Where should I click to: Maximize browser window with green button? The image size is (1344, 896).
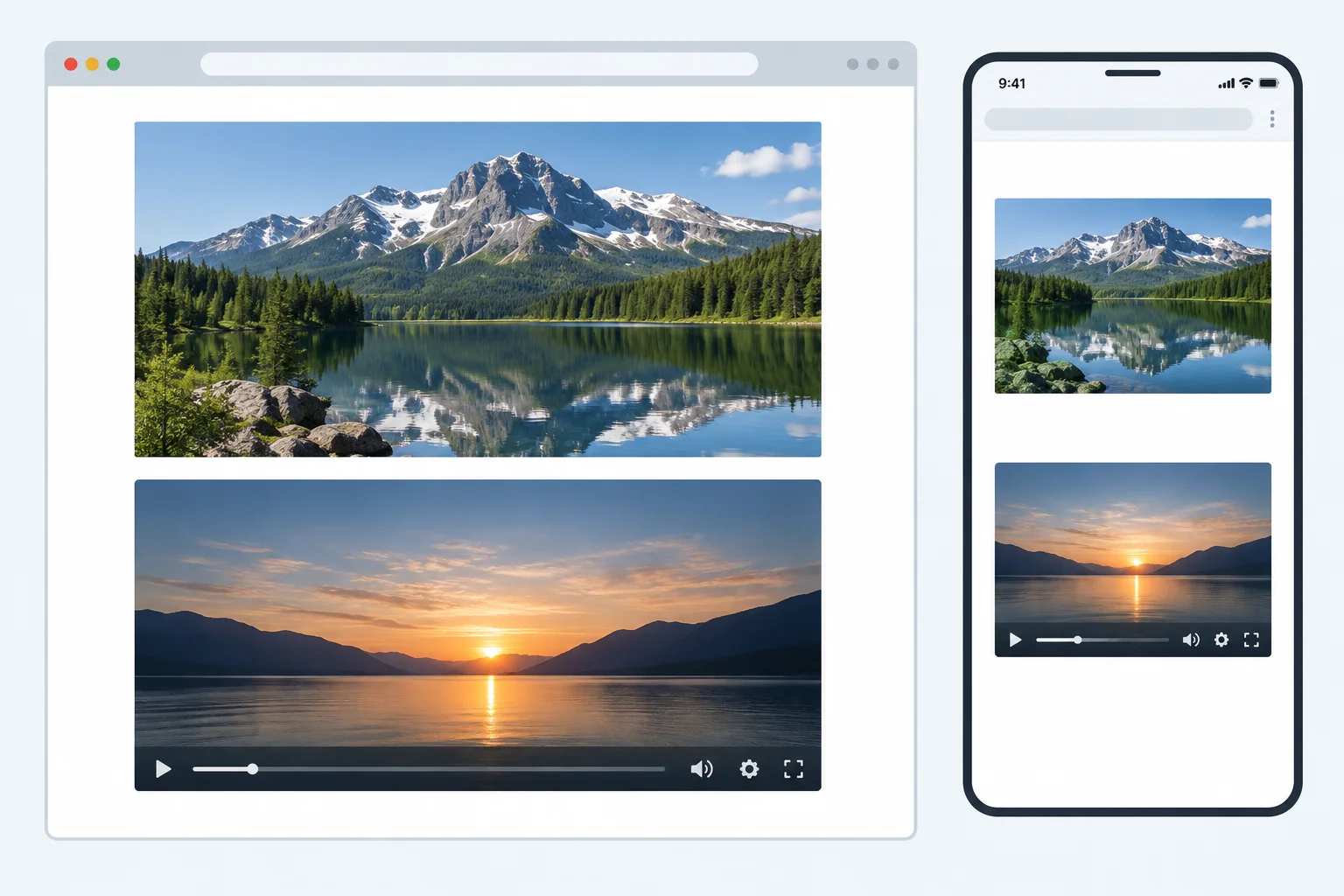113,64
